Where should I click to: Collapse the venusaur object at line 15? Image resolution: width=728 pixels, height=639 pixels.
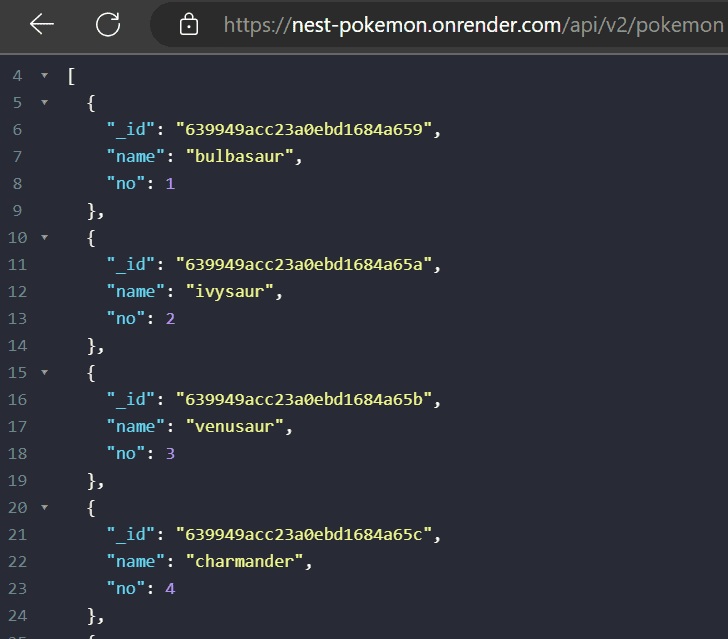pyautogui.click(x=45, y=372)
